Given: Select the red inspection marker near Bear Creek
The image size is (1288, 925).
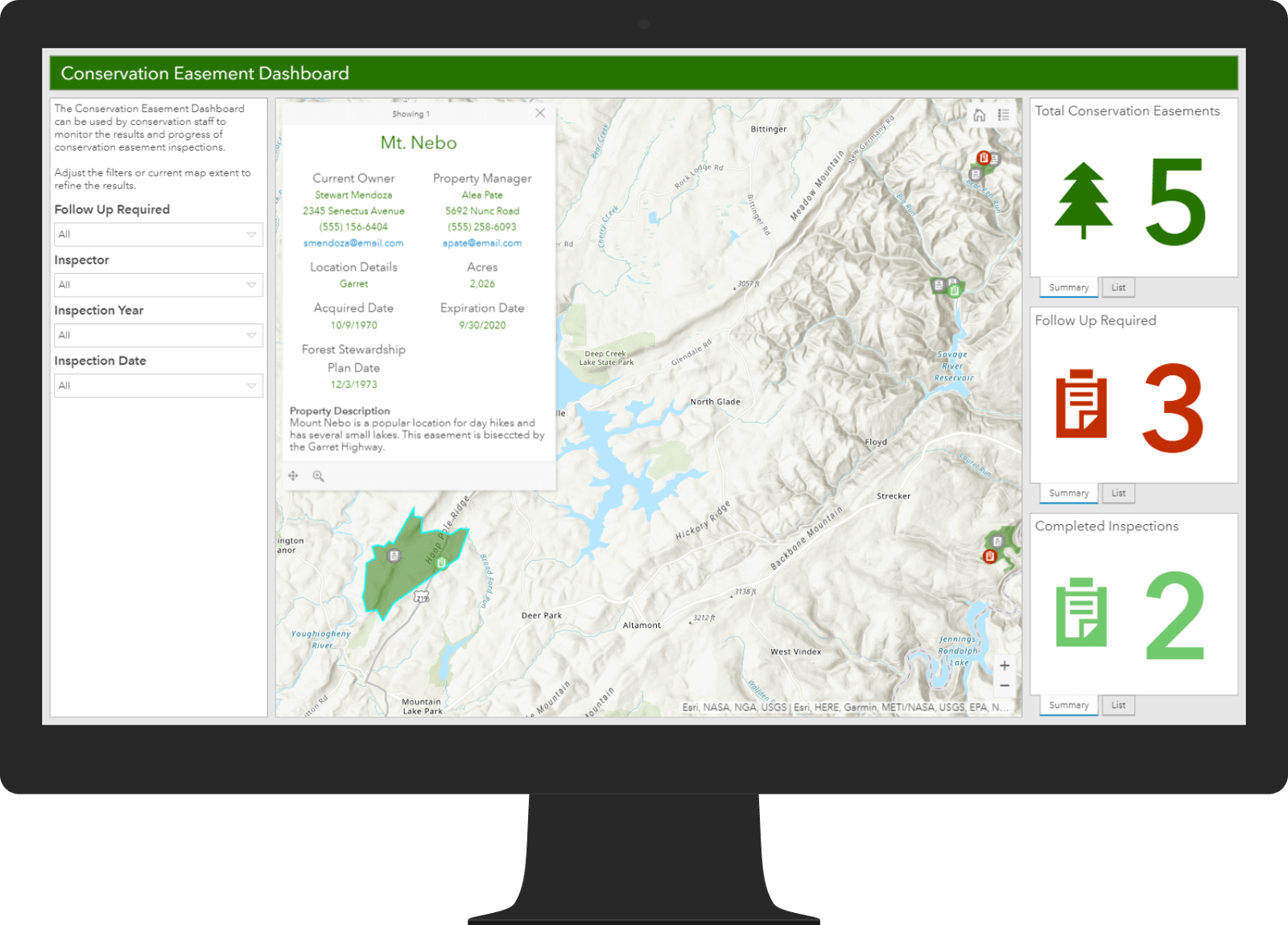Looking at the screenshot, I should (x=984, y=158).
